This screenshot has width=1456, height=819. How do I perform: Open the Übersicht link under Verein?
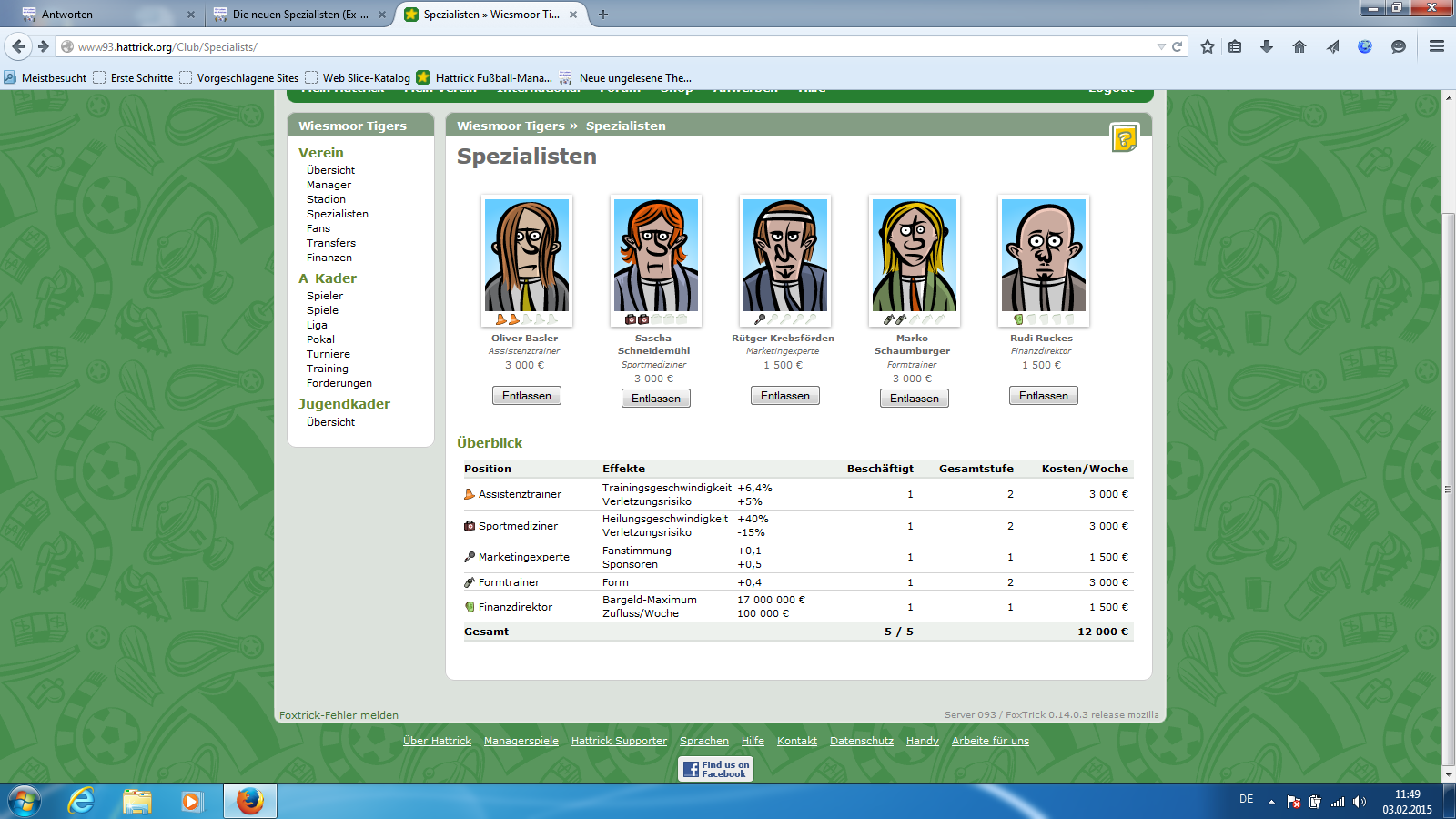pos(330,170)
